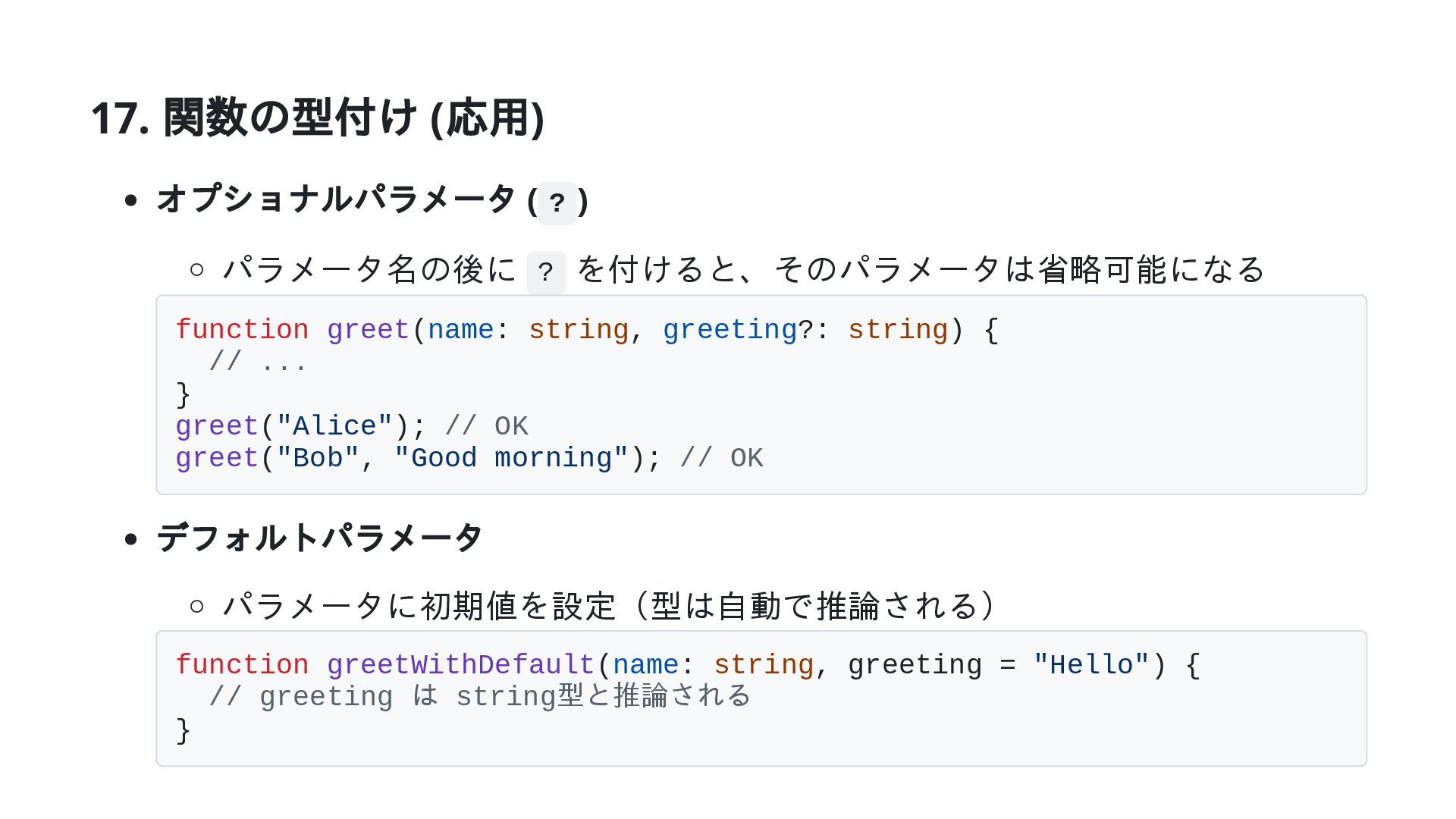The image size is (1456, 819).
Task: Click the 'オプショナルパラメータ' bullet heading
Action: 336,200
